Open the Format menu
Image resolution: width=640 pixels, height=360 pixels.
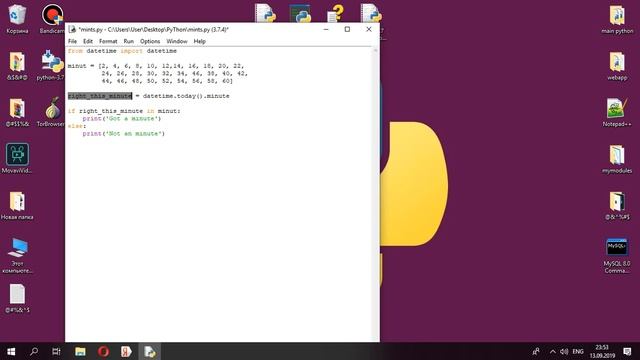[108, 41]
